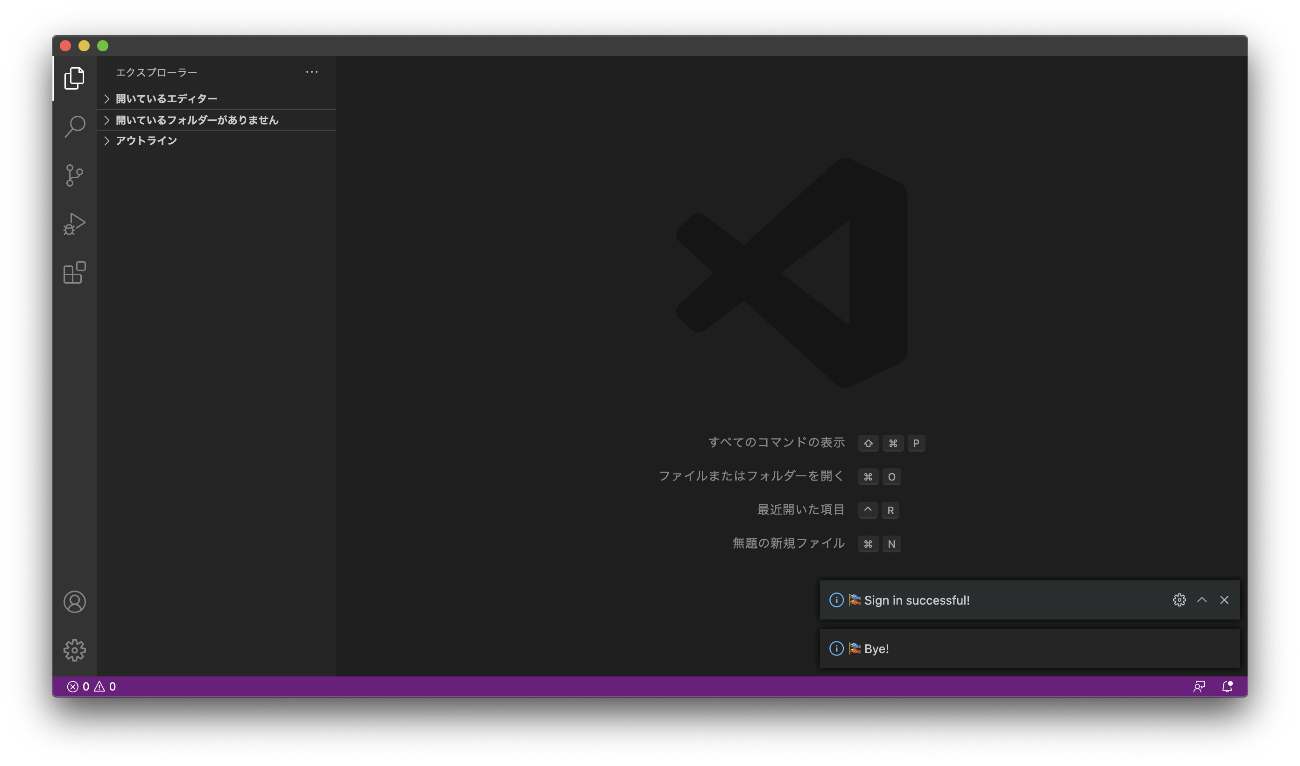Open notifications bell in status bar
Viewport: 1300px width, 766px height.
(1227, 687)
